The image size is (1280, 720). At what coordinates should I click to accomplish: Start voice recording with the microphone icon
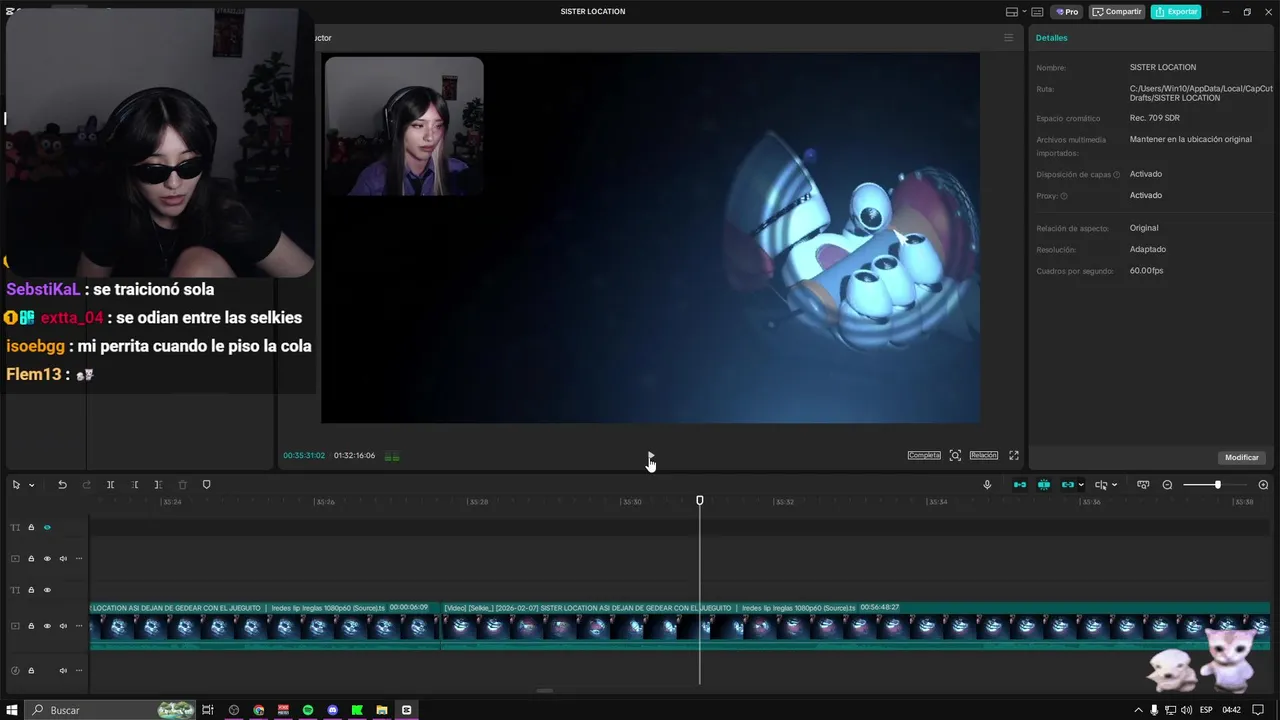pos(987,485)
